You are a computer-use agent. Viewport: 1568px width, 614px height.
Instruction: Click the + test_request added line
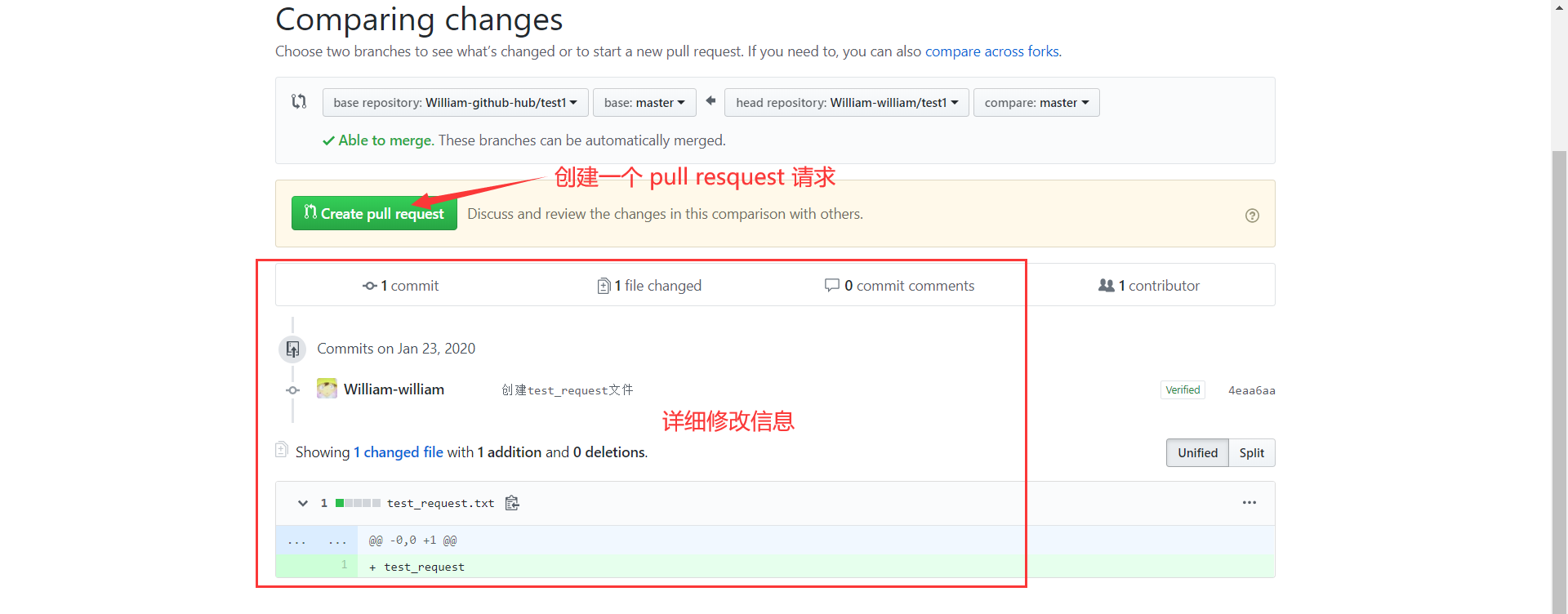pyautogui.click(x=417, y=567)
